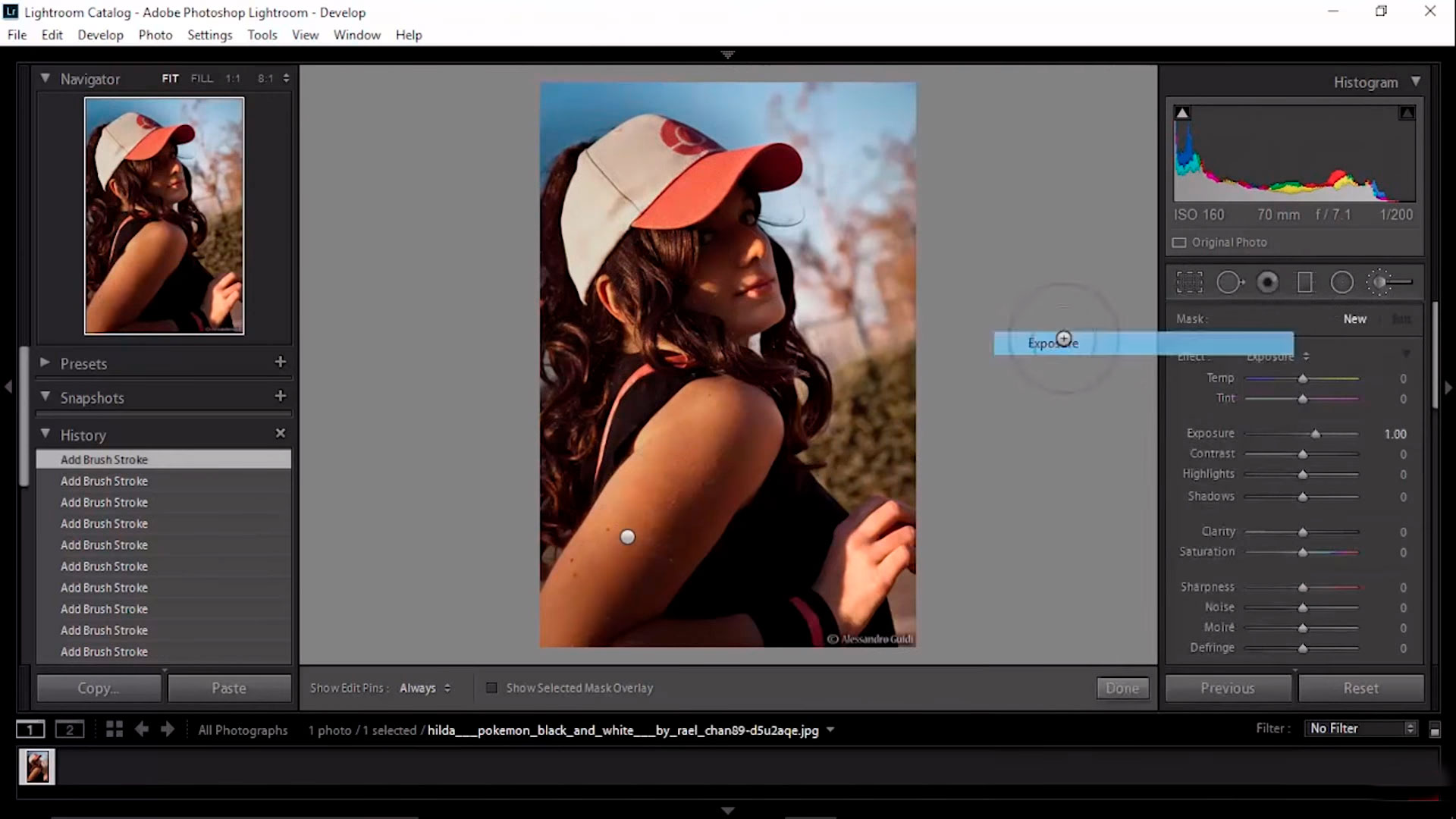Click the Paste button
This screenshot has width=1456, height=819.
229,688
